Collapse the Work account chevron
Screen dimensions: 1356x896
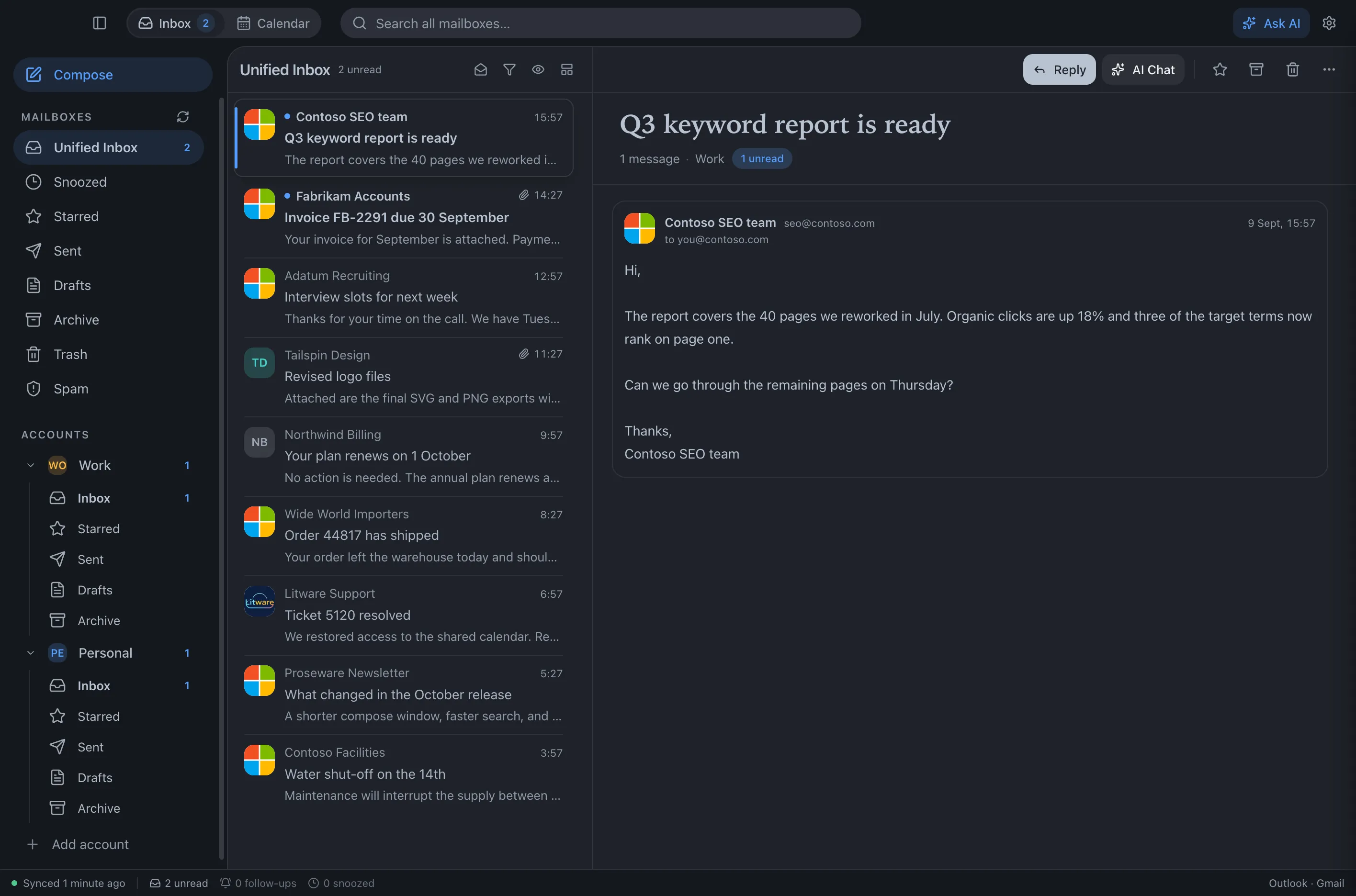[31, 465]
